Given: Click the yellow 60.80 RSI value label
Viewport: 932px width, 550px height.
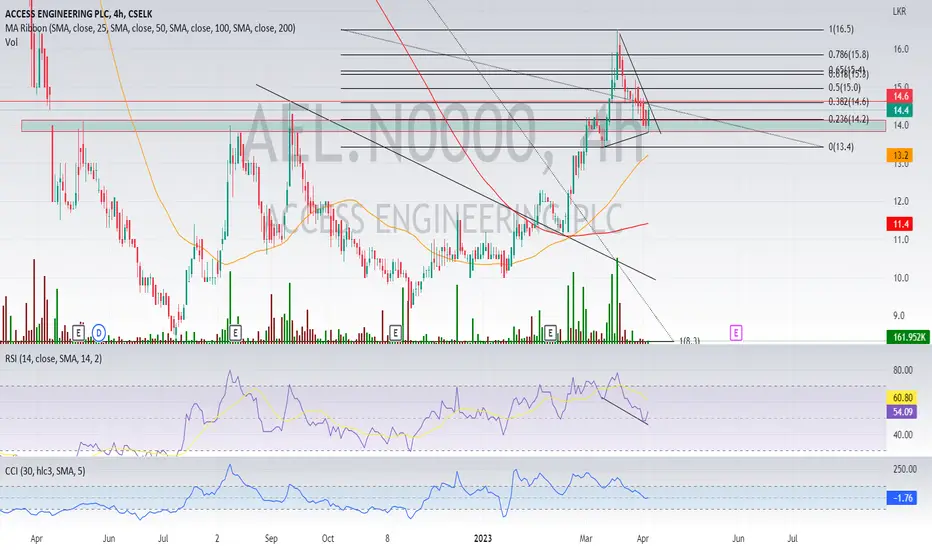Looking at the screenshot, I should (x=902, y=397).
